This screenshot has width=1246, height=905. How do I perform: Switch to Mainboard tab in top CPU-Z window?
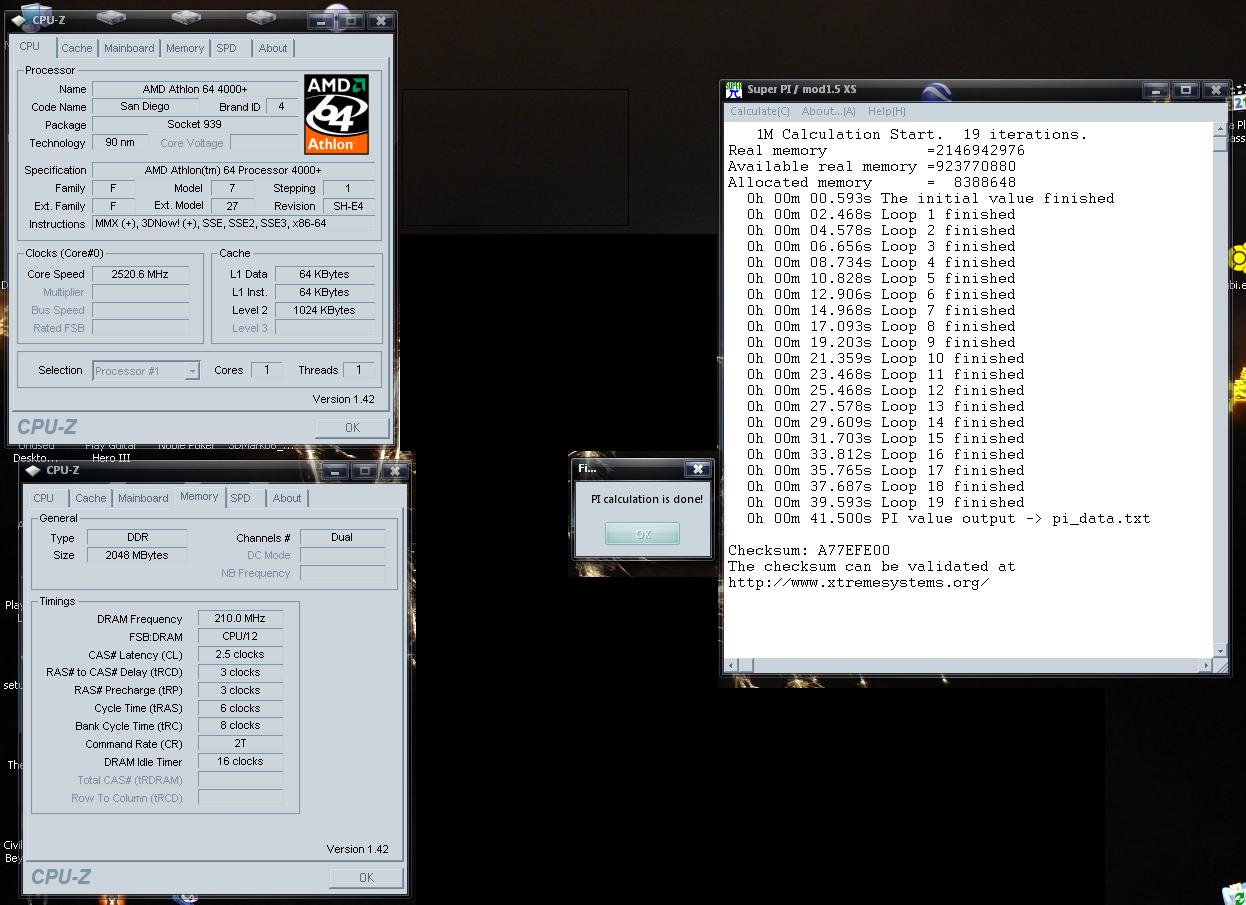pos(129,48)
